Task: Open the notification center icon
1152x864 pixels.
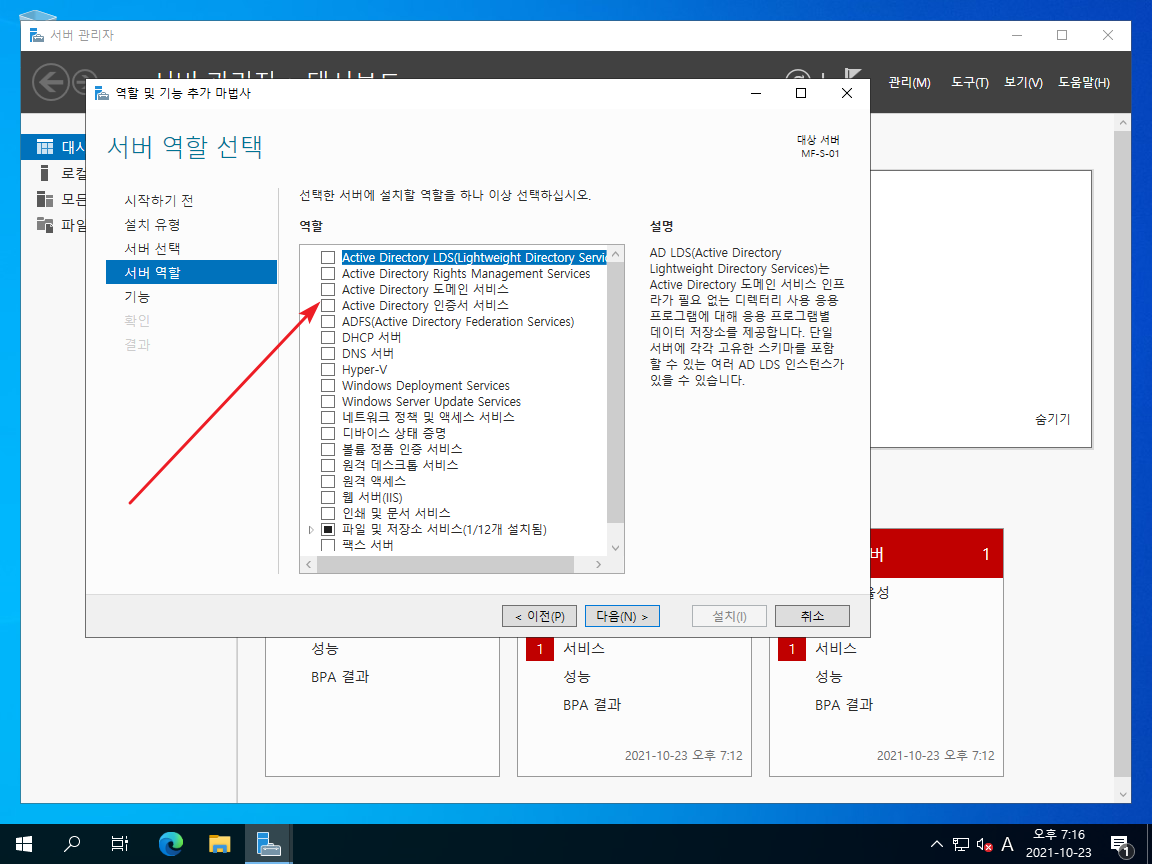Action: pos(1120,844)
